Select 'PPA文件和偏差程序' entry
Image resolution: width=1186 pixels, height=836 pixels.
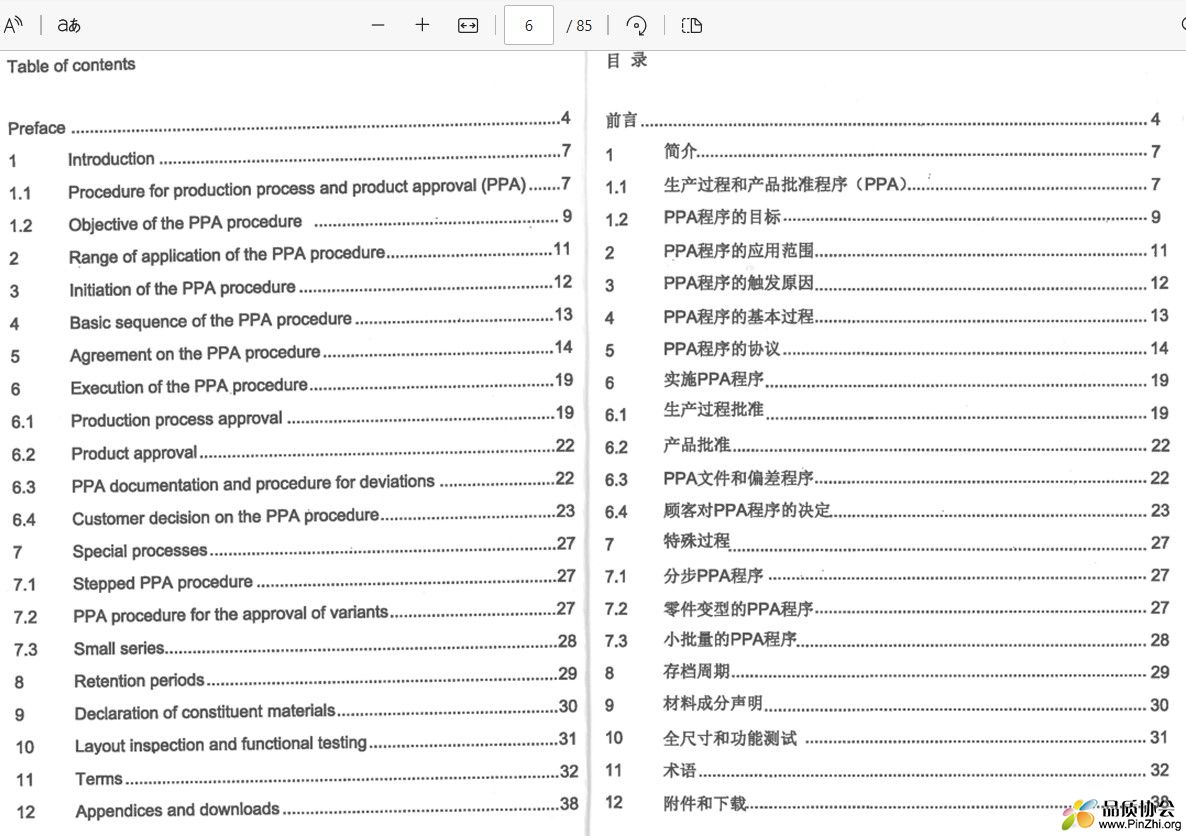point(738,478)
